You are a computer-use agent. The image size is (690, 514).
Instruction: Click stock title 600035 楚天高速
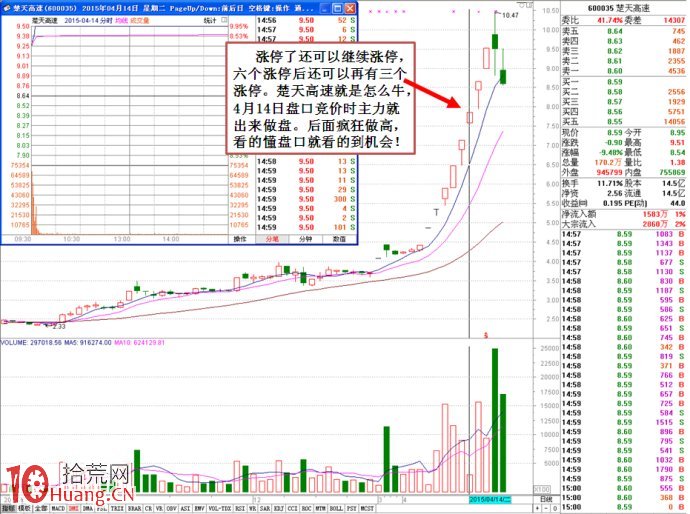pos(618,8)
